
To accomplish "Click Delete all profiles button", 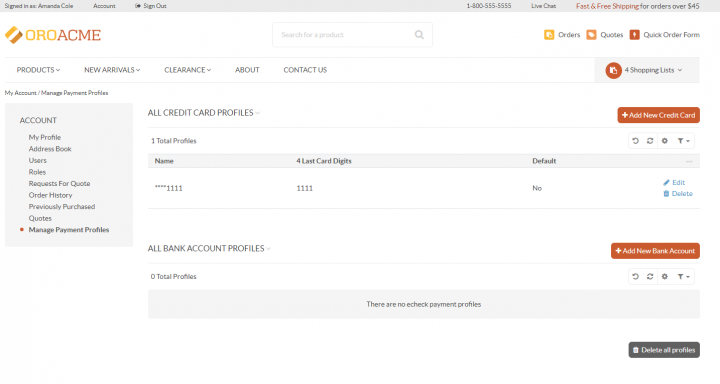I will point(664,350).
